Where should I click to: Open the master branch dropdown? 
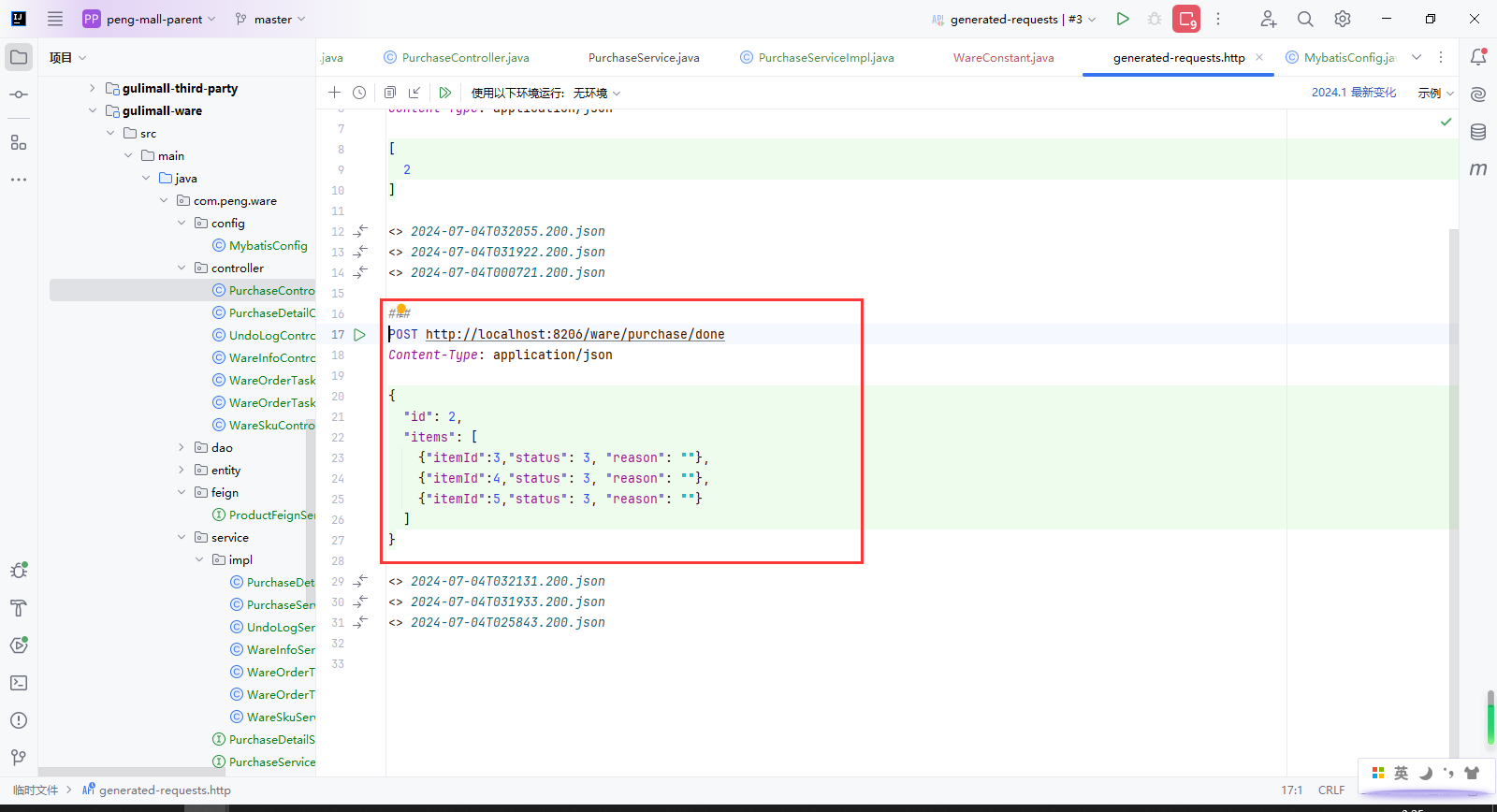(x=270, y=19)
